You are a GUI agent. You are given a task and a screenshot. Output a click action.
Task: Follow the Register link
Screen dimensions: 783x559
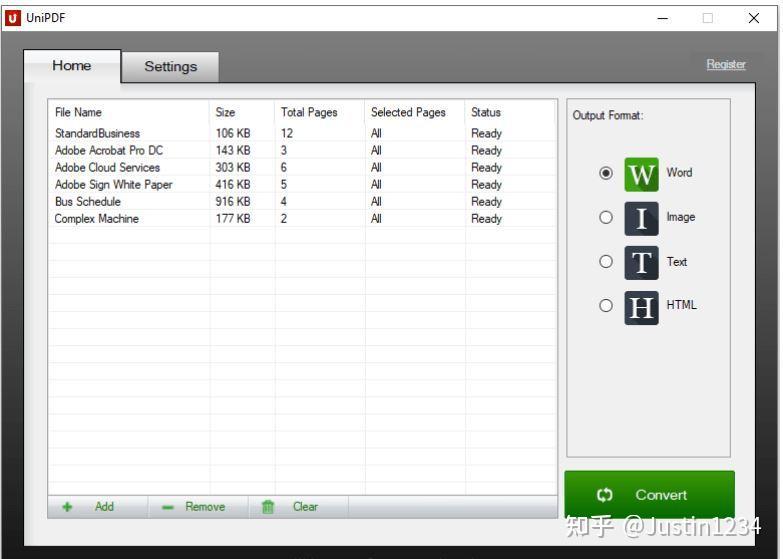point(726,64)
